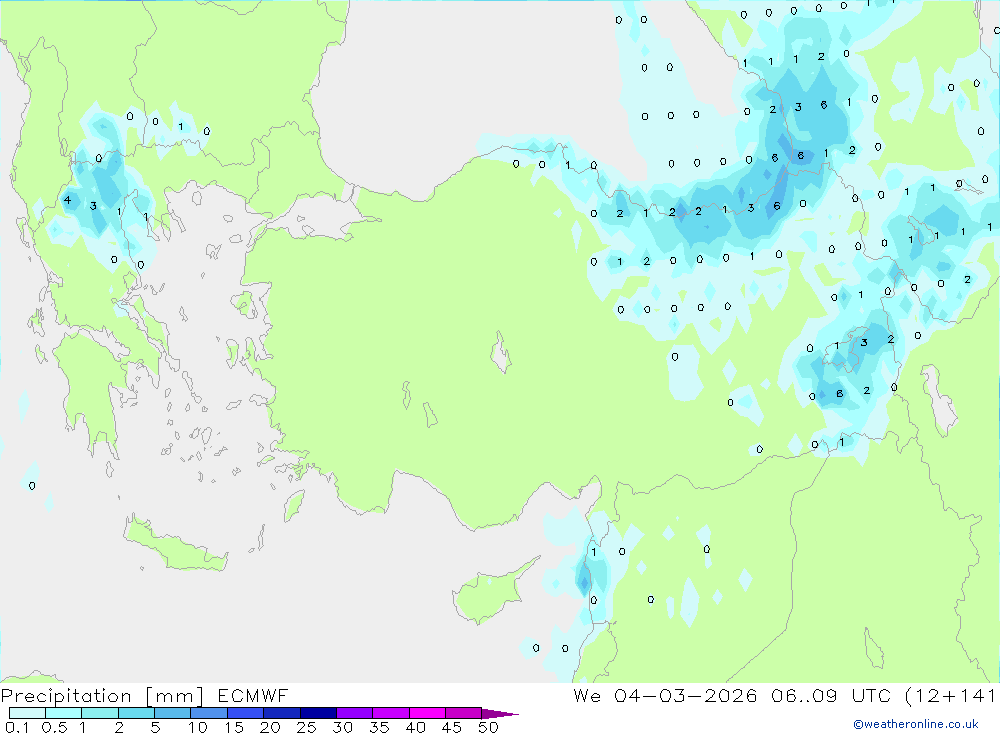Viewport: 1000px width, 733px height.
Task: Click the '(12+141' forecast offset text
Action: tap(951, 696)
